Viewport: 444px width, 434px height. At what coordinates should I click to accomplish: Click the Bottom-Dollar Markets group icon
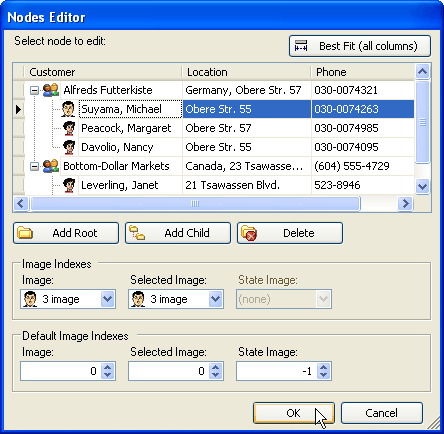click(x=51, y=166)
